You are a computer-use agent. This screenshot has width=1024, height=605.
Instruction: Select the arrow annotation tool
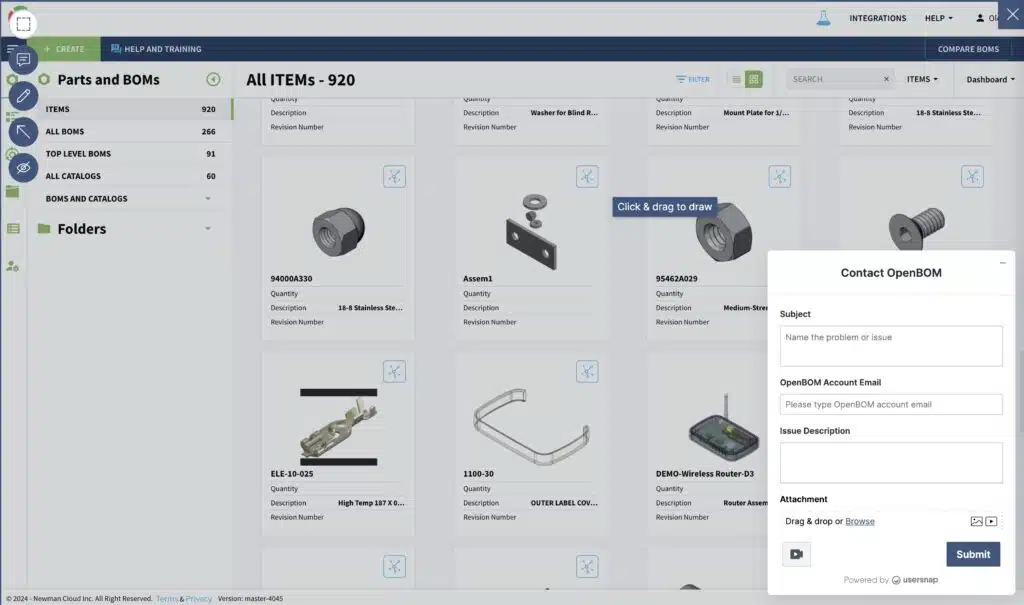23,132
